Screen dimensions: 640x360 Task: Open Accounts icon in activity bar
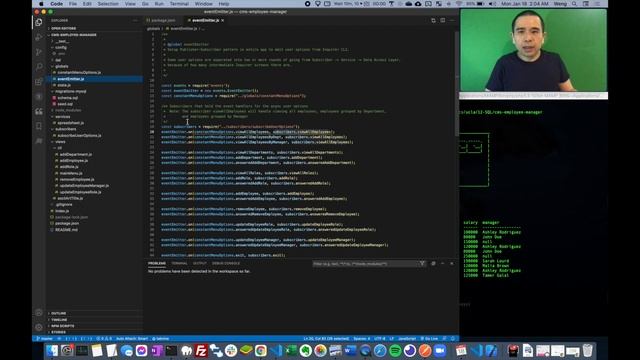pos(39,313)
